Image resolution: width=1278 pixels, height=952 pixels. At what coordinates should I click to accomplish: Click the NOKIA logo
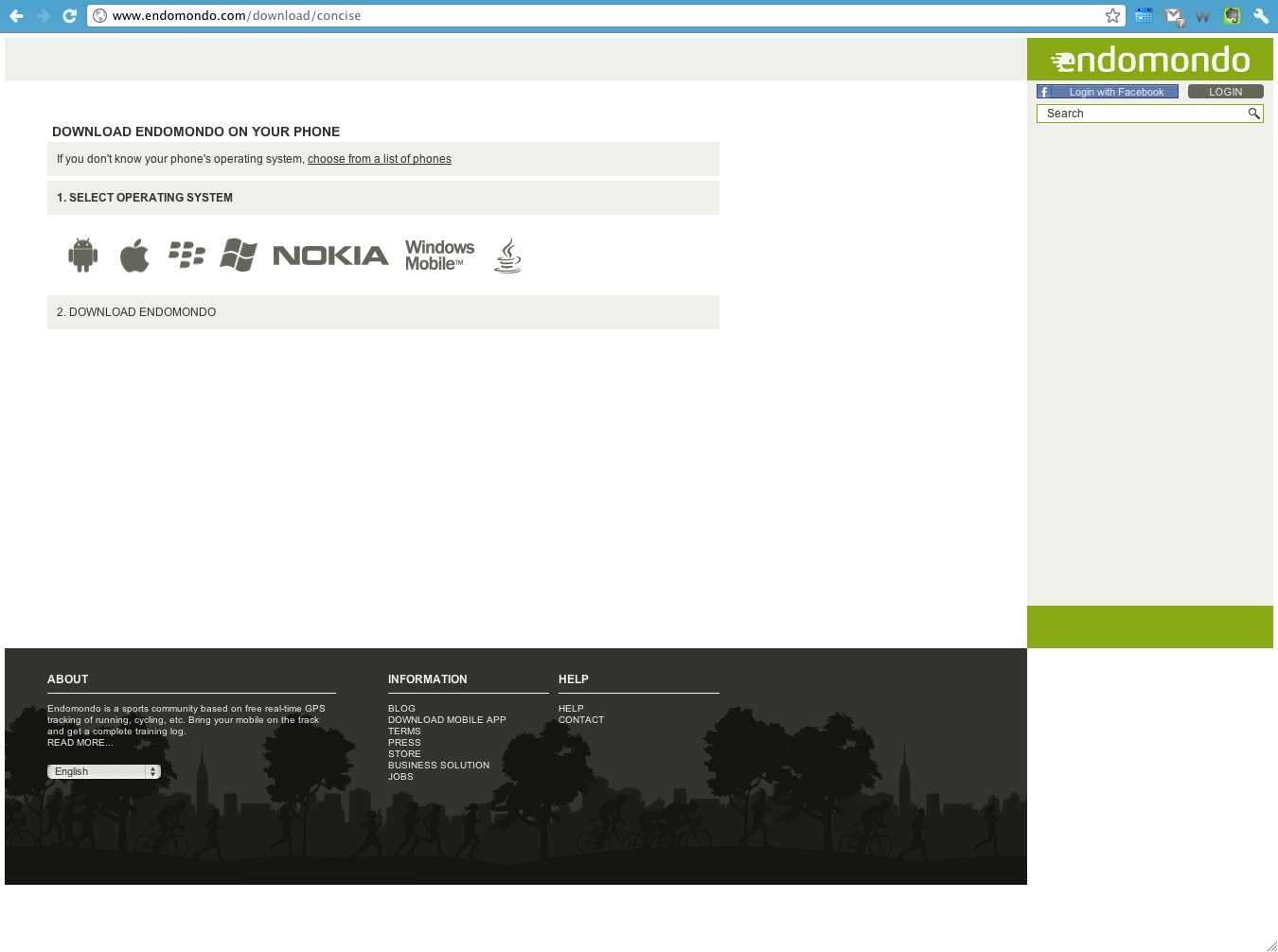(x=330, y=255)
